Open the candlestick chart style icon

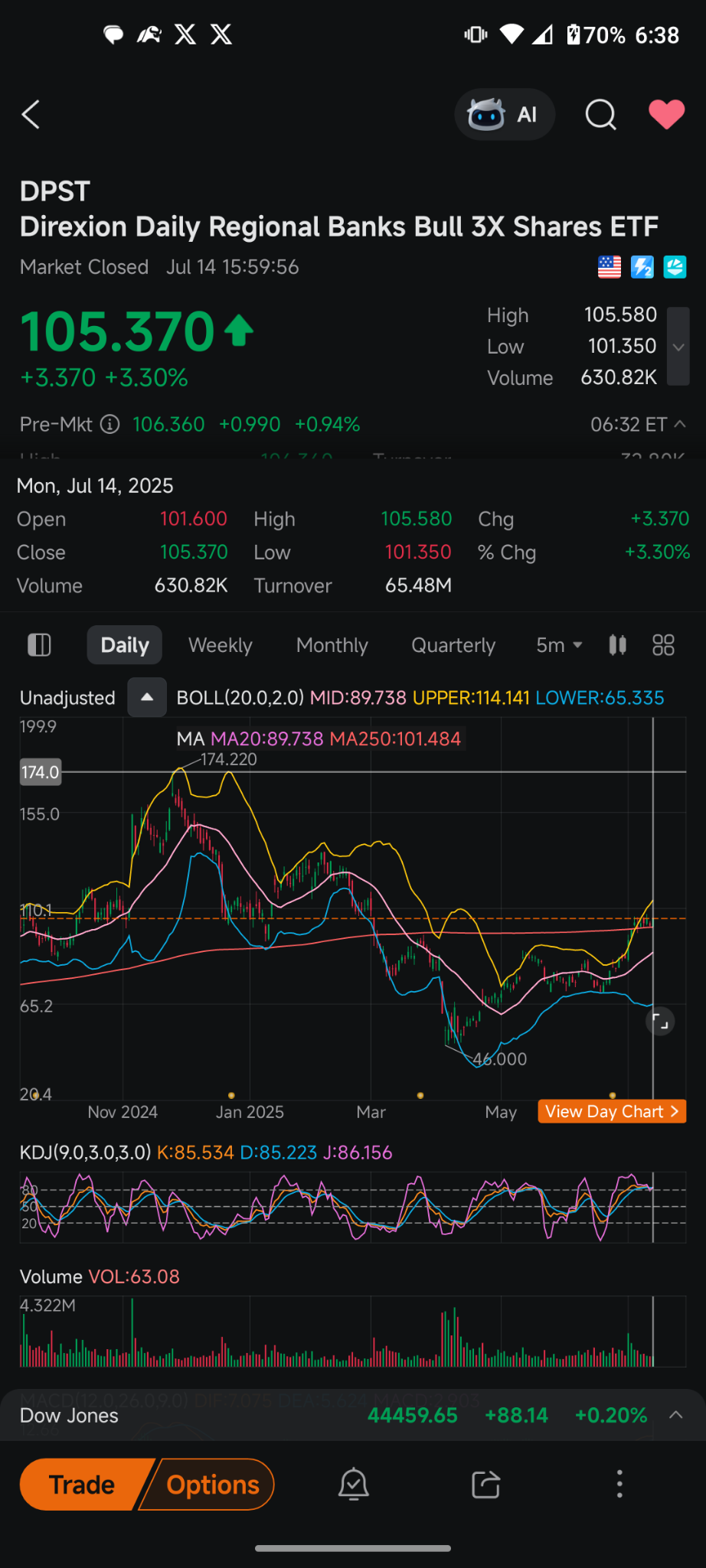[617, 645]
